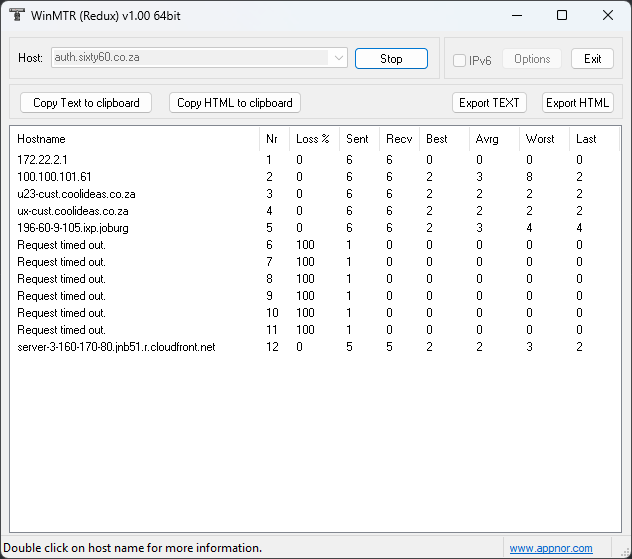Expand the Host dropdown arrow
This screenshot has height=559, width=632.
tap(339, 58)
